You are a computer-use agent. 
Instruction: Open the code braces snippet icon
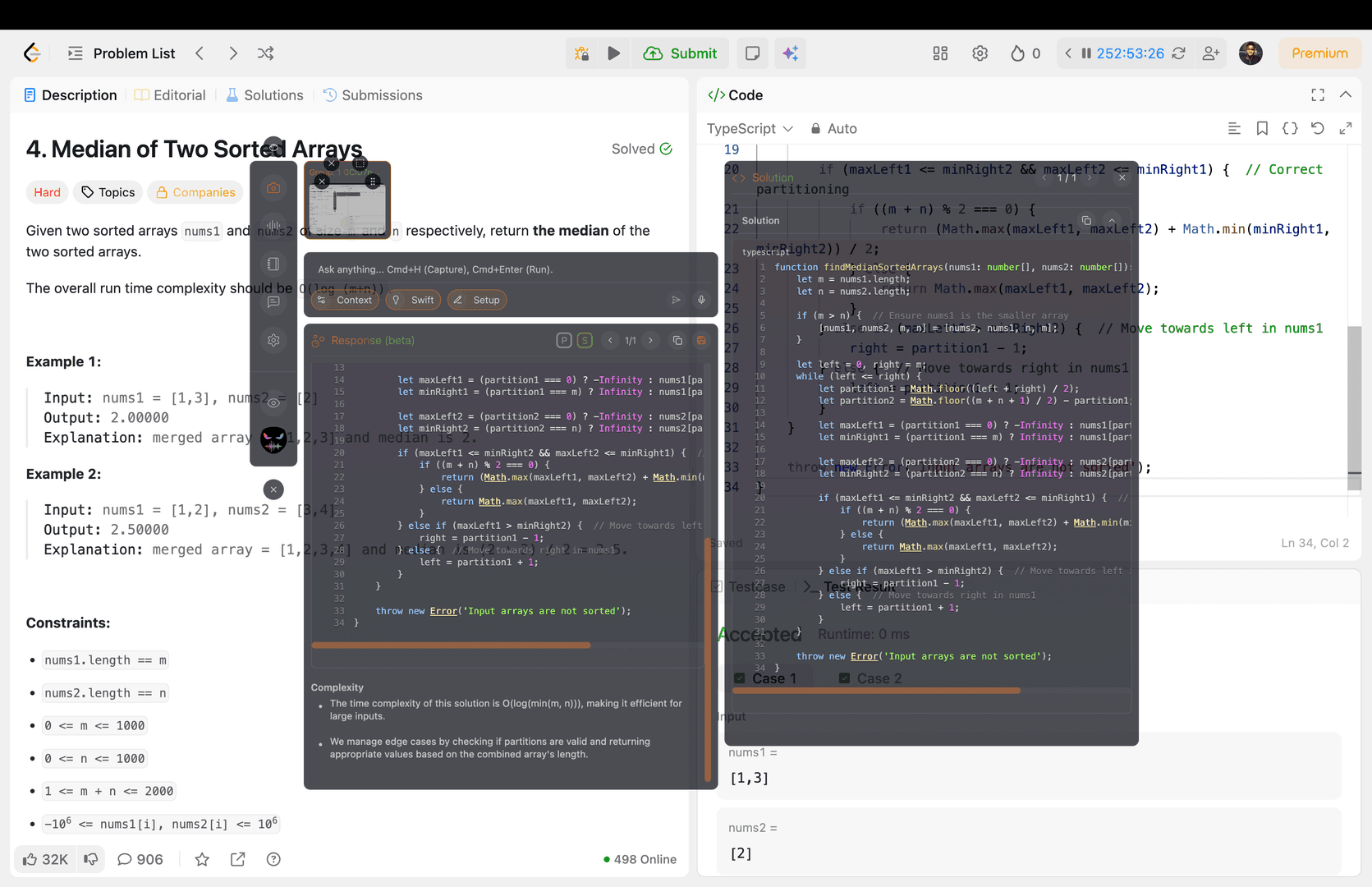coord(1290,128)
